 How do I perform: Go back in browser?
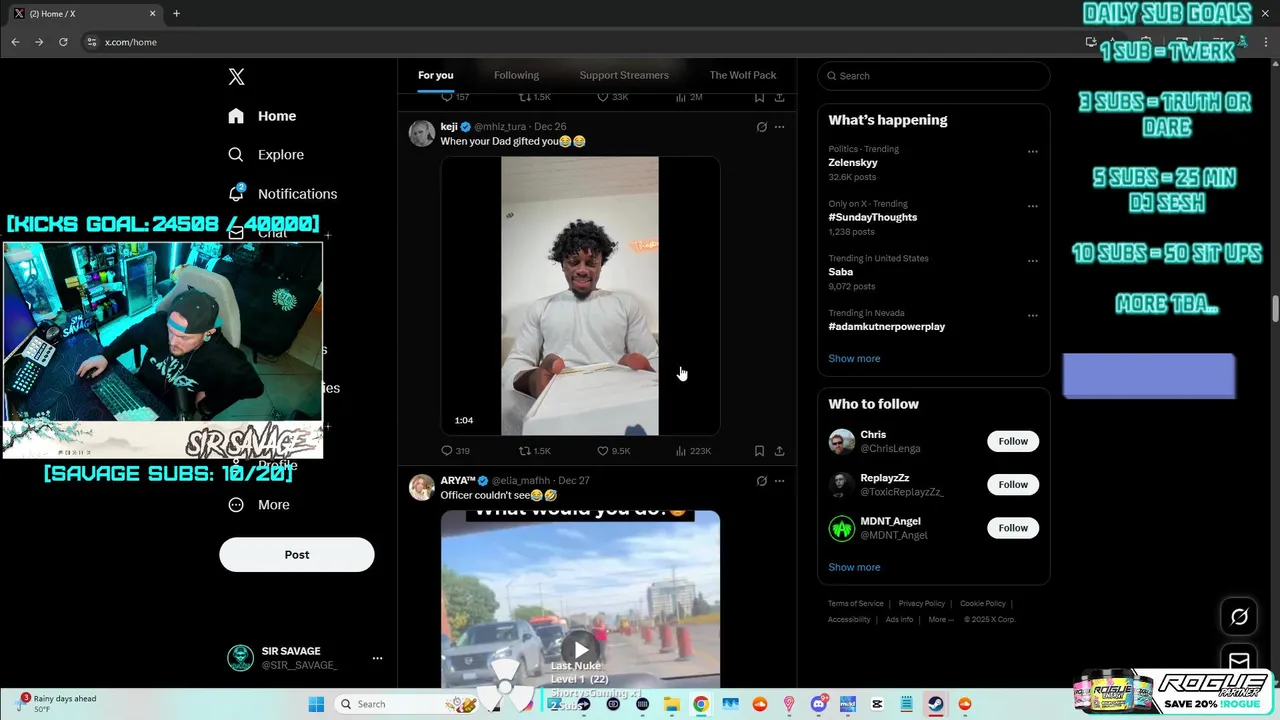tap(15, 42)
